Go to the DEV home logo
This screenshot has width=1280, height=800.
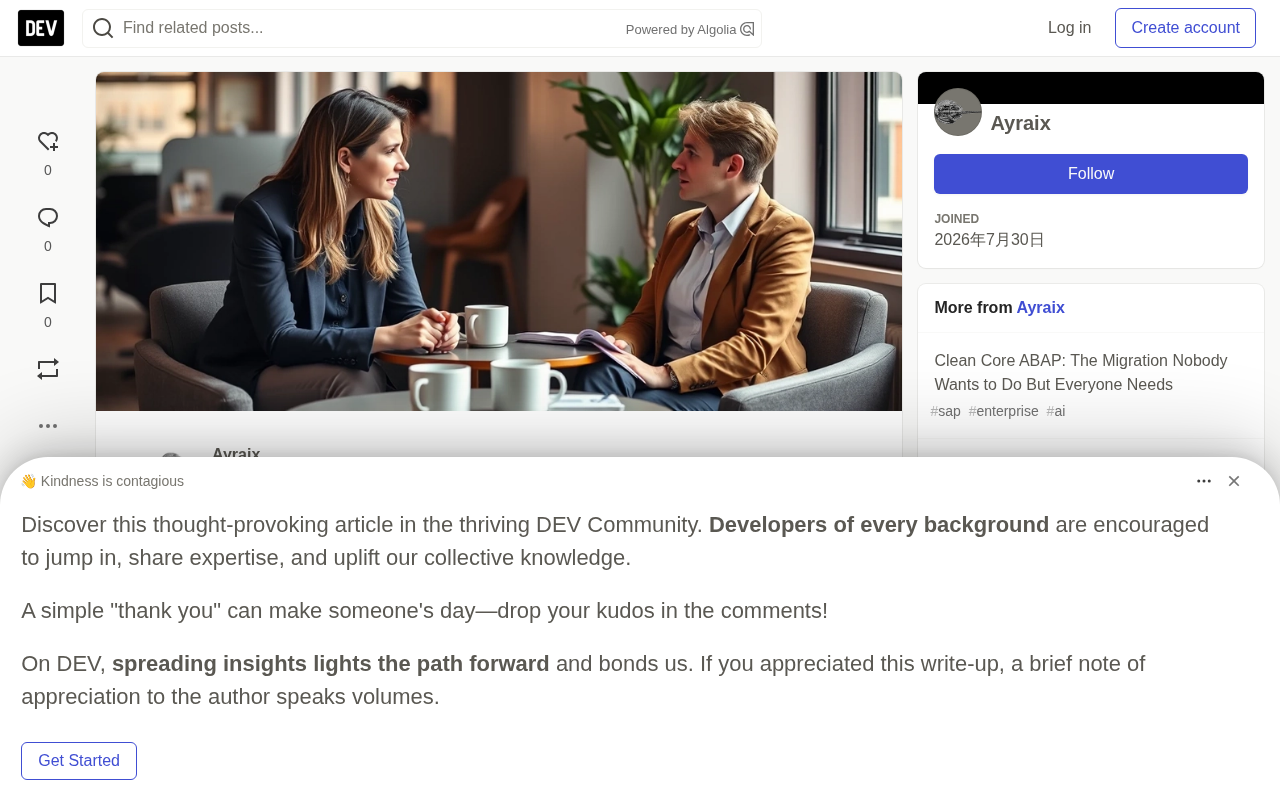click(x=41, y=28)
